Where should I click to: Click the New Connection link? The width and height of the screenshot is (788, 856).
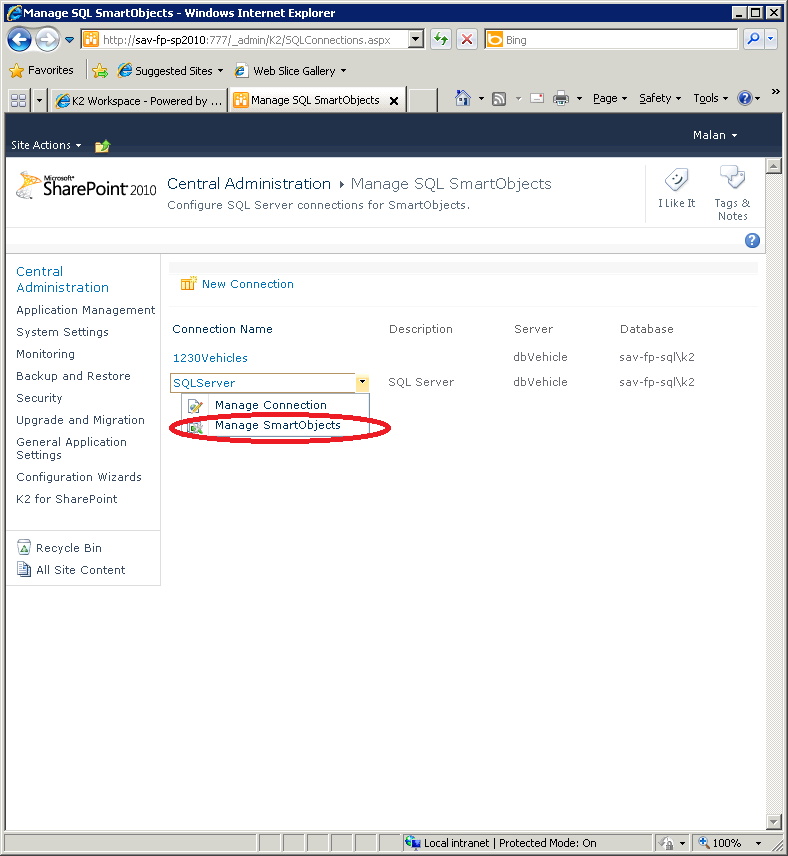point(238,284)
